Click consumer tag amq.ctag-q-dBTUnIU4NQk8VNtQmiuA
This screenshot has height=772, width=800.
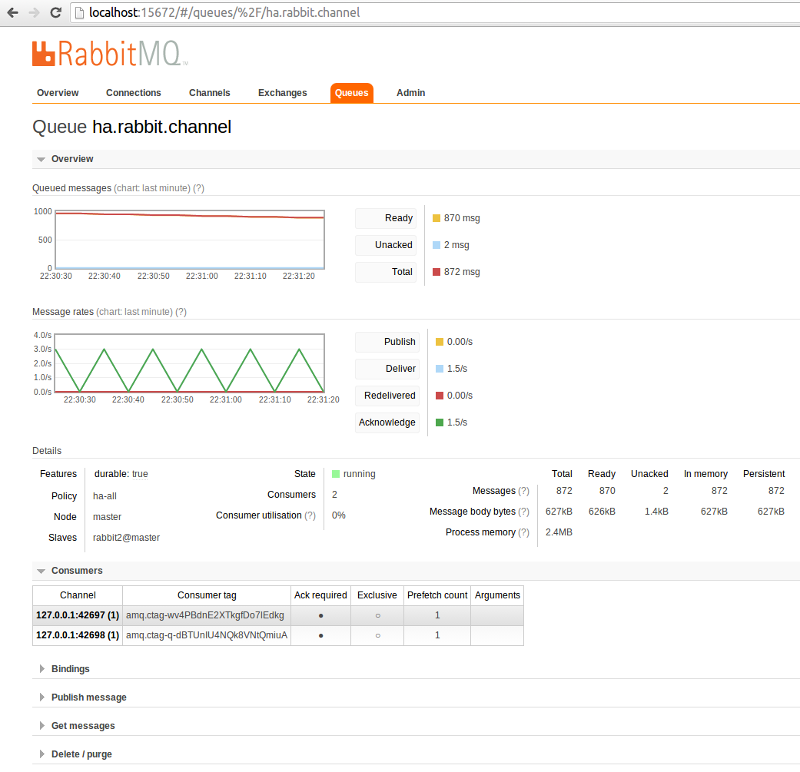(x=207, y=635)
